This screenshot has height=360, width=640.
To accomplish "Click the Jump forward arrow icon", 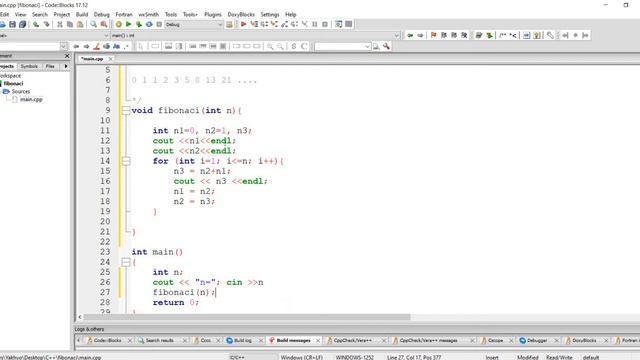I will [420, 36].
